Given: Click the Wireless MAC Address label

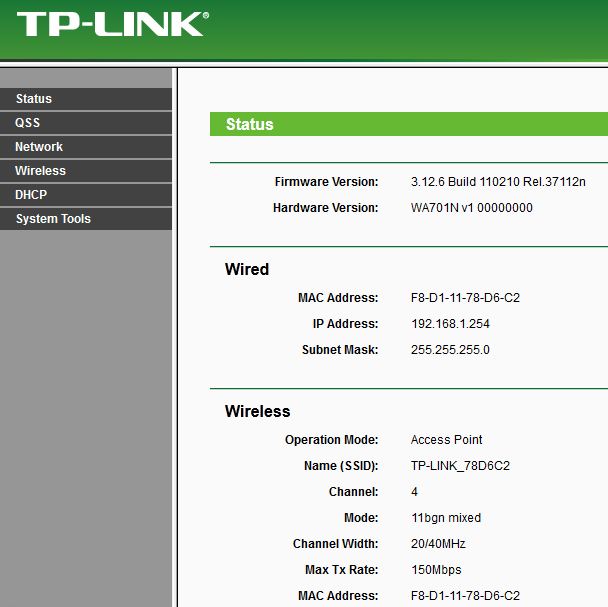Looking at the screenshot, I should [x=338, y=596].
